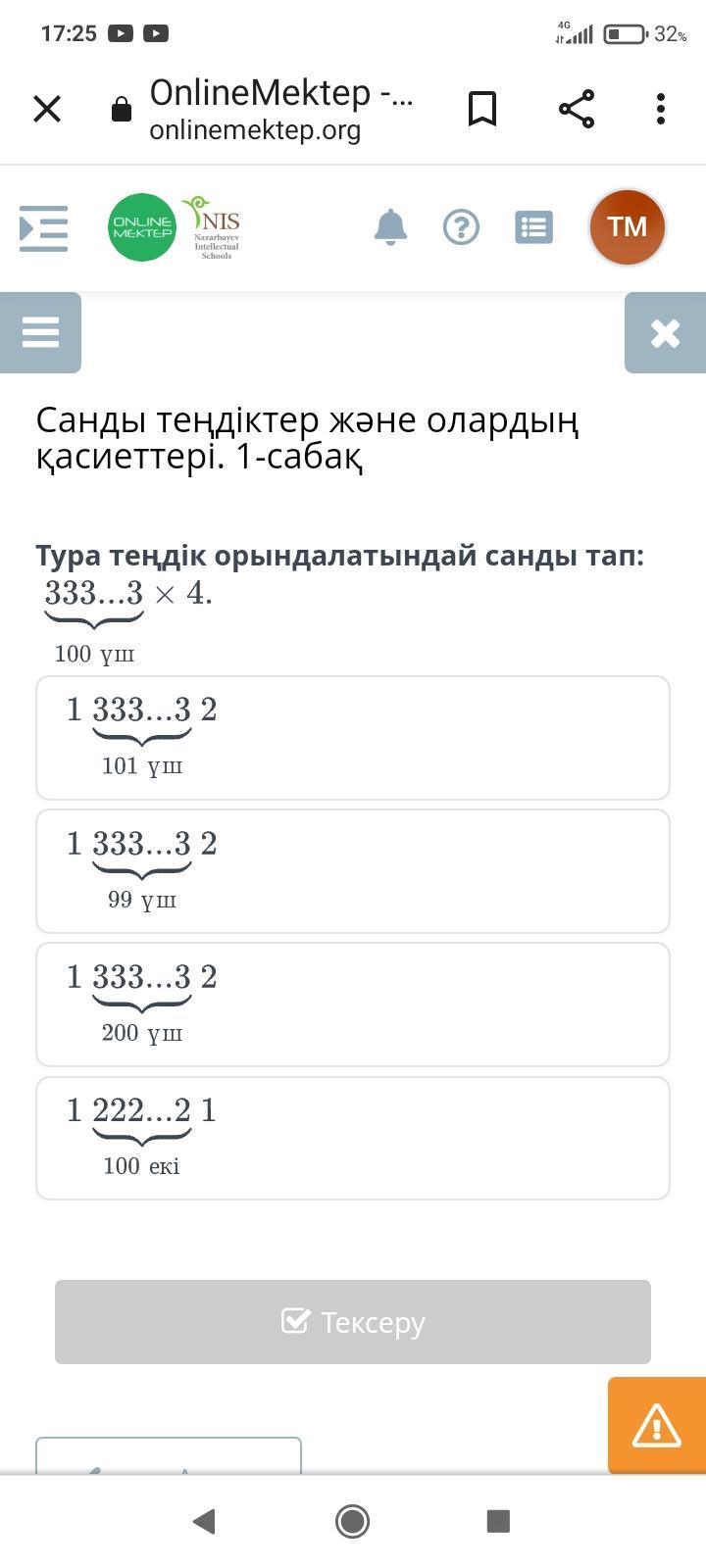Screen dimensions: 706x1568
Task: Expand the sidebar navigation indent icon
Action: click(x=44, y=228)
